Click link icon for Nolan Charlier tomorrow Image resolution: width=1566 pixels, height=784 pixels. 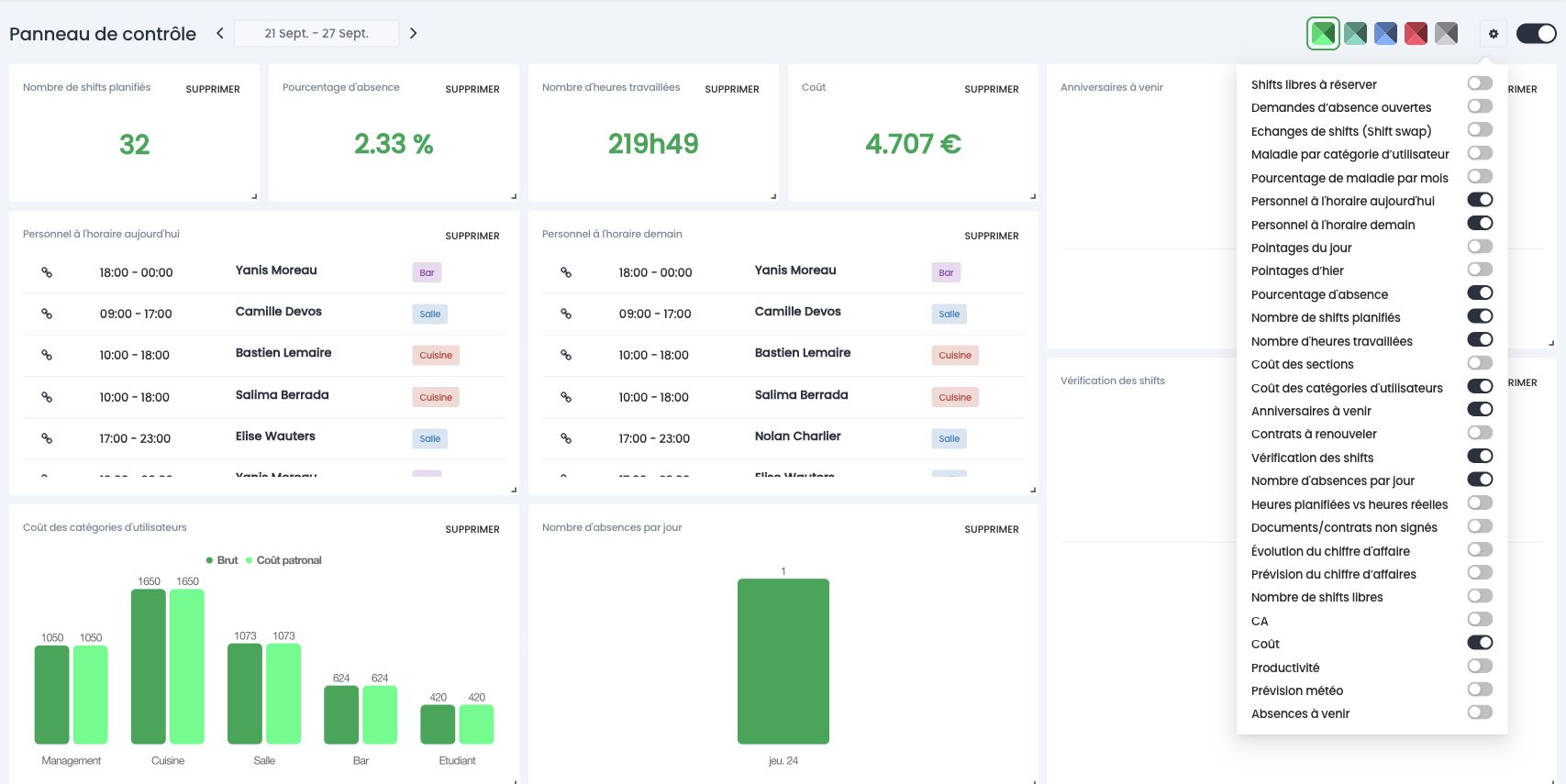pyautogui.click(x=566, y=438)
